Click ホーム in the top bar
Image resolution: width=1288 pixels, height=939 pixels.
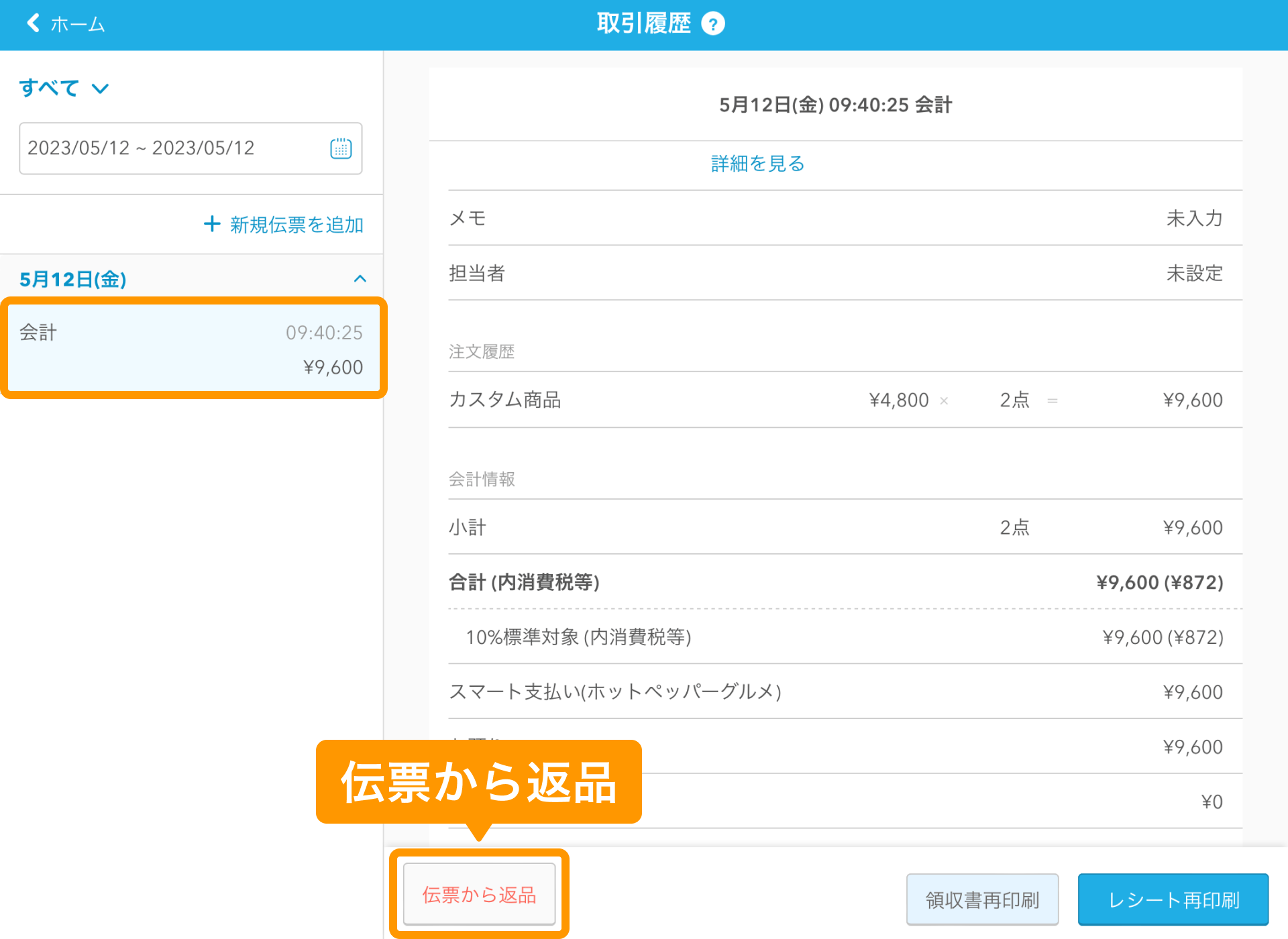tap(76, 24)
